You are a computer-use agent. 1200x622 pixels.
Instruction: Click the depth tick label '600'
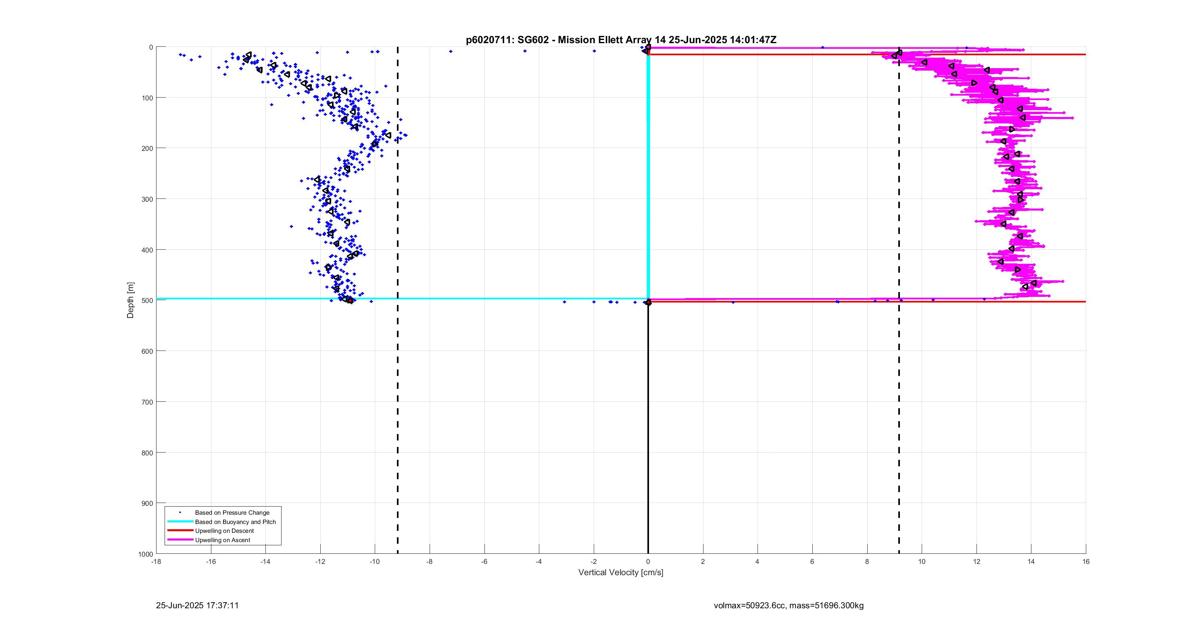tap(146, 351)
